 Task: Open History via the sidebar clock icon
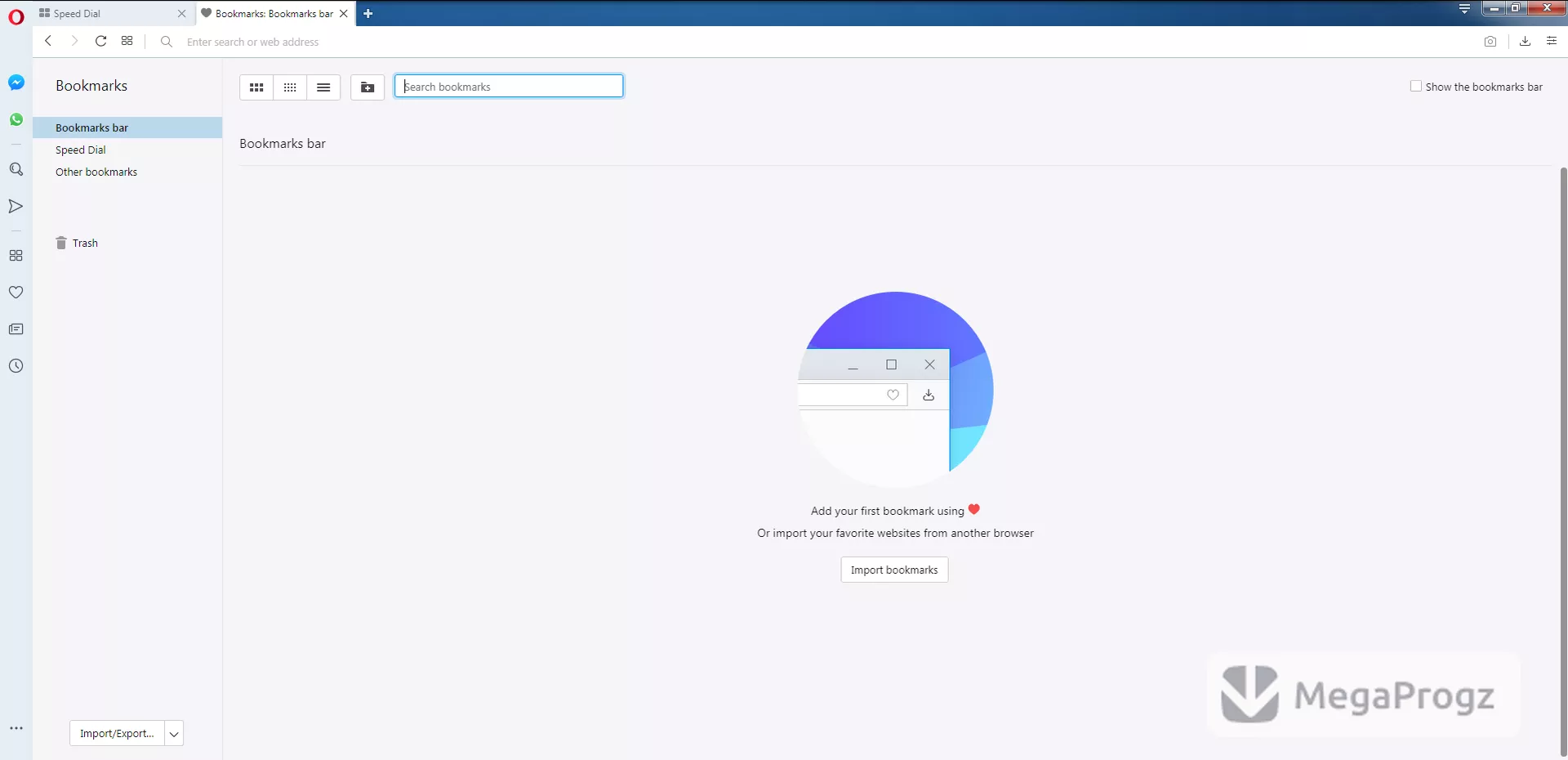16,366
